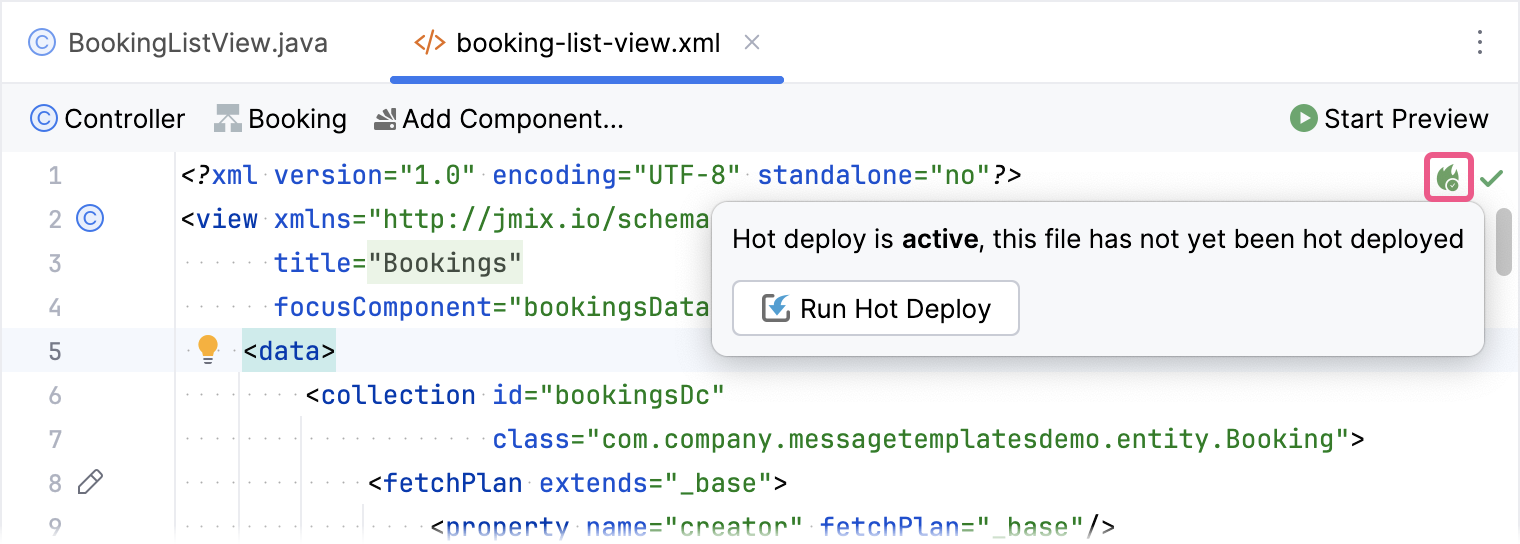Select the booking-list-view.xml tab
This screenshot has width=1520, height=544.
coord(587,43)
